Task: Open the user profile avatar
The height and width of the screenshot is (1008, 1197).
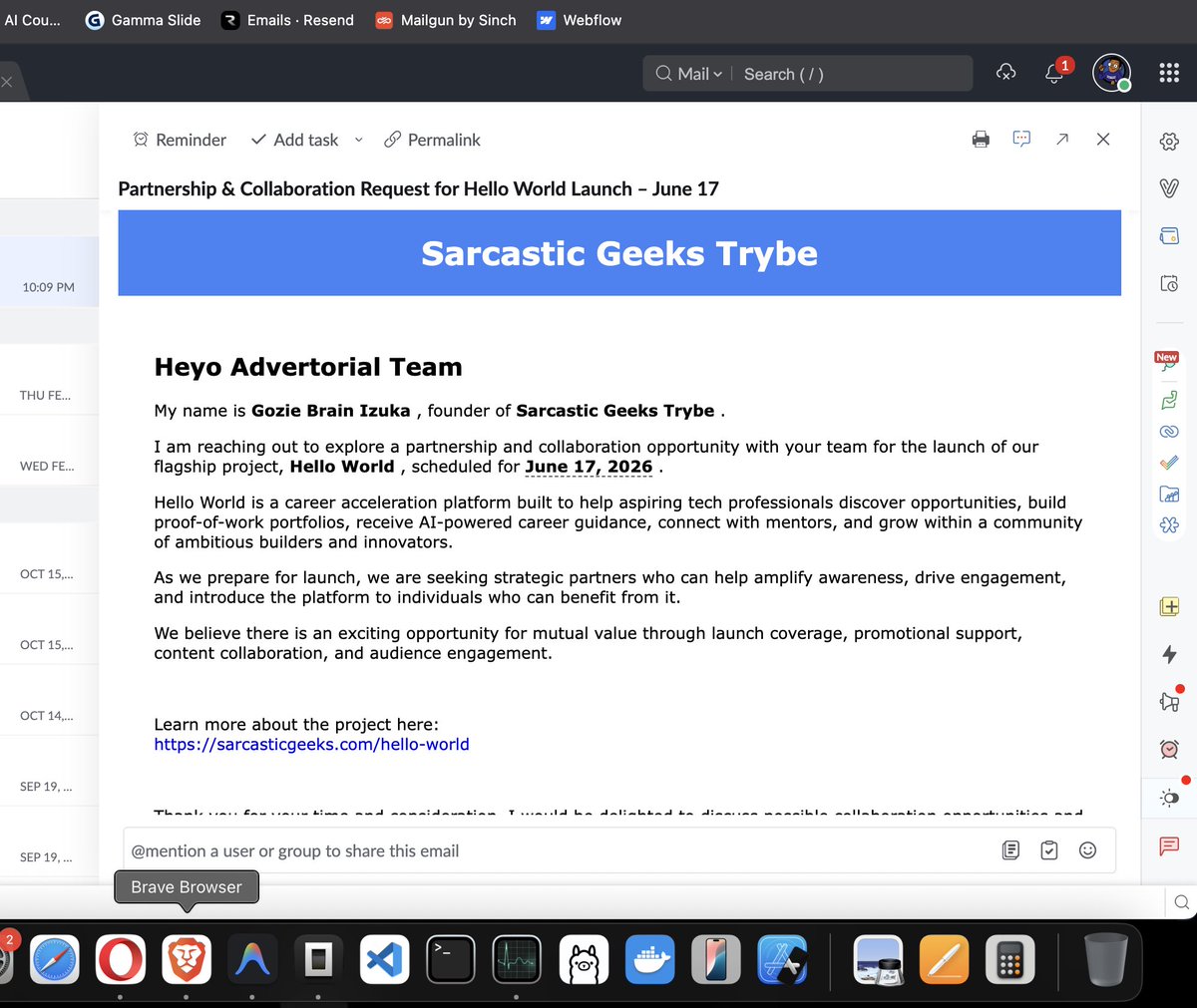Action: 1111,73
